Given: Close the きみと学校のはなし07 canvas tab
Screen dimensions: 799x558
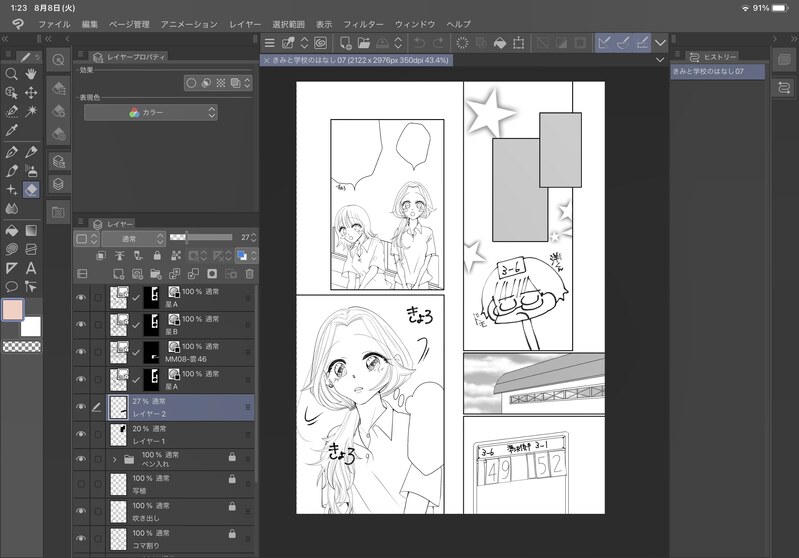Looking at the screenshot, I should pyautogui.click(x=267, y=60).
